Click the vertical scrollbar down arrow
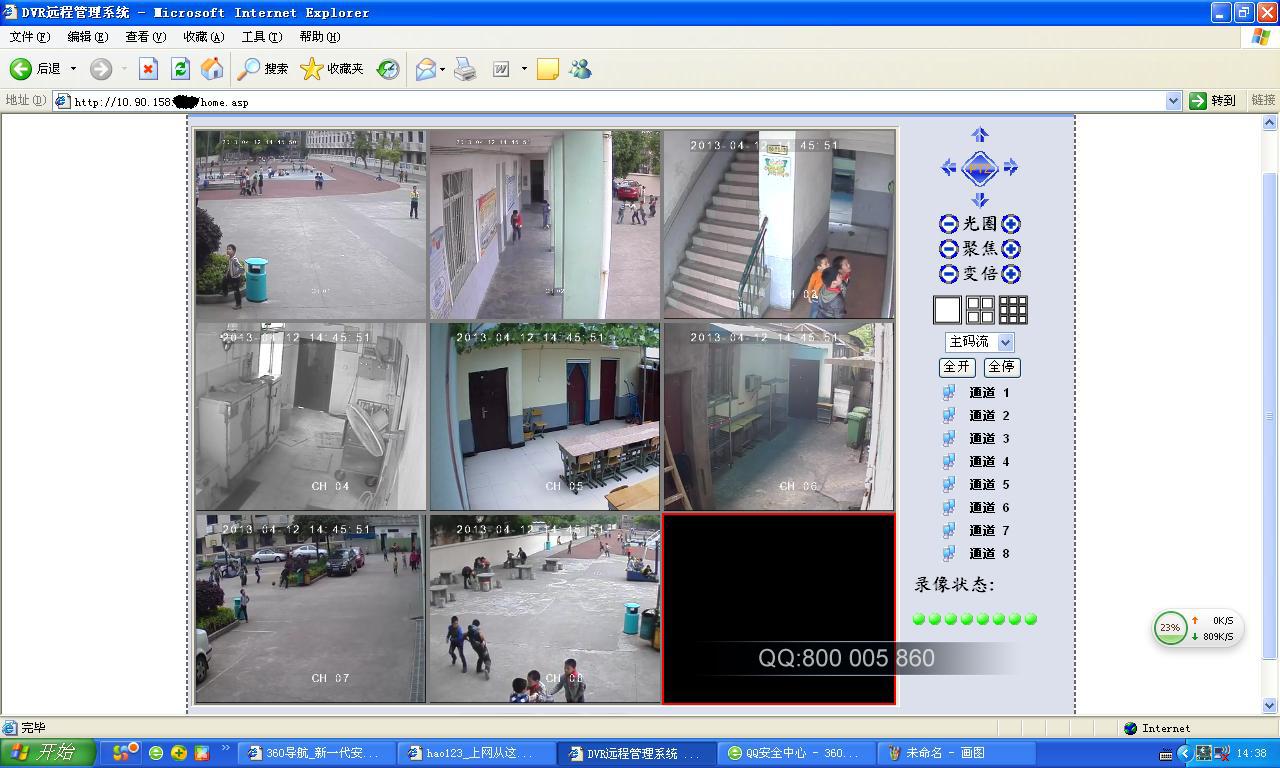Image resolution: width=1280 pixels, height=768 pixels. tap(1271, 706)
